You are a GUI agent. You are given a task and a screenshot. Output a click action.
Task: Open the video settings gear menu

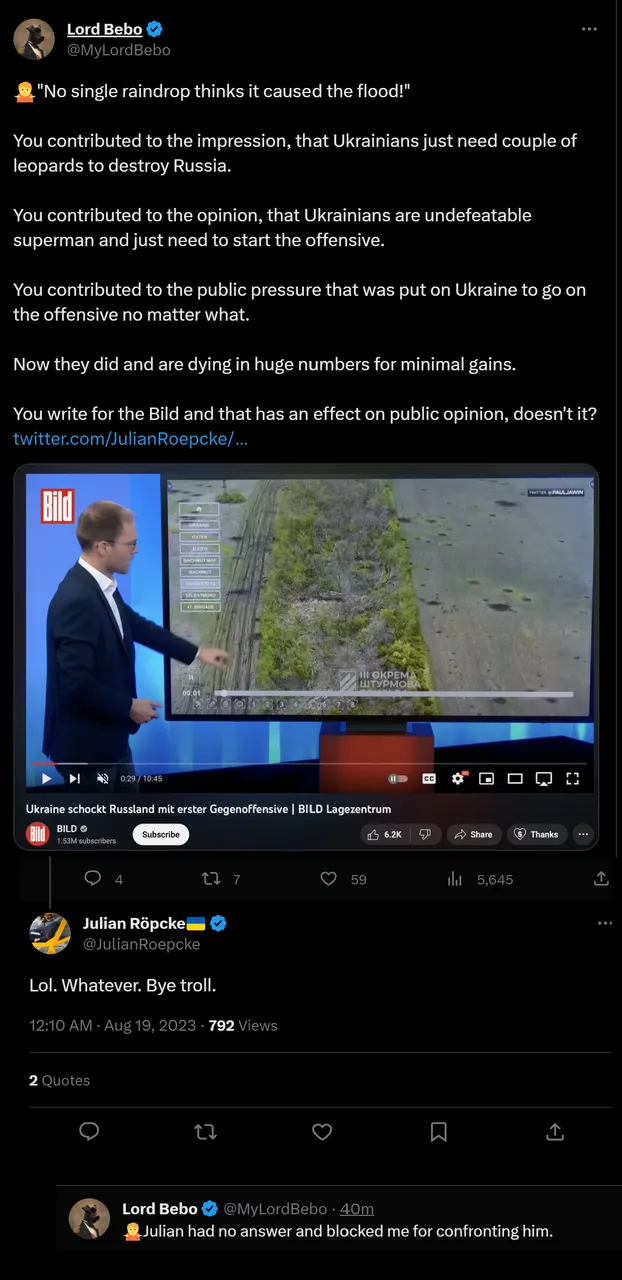point(458,778)
